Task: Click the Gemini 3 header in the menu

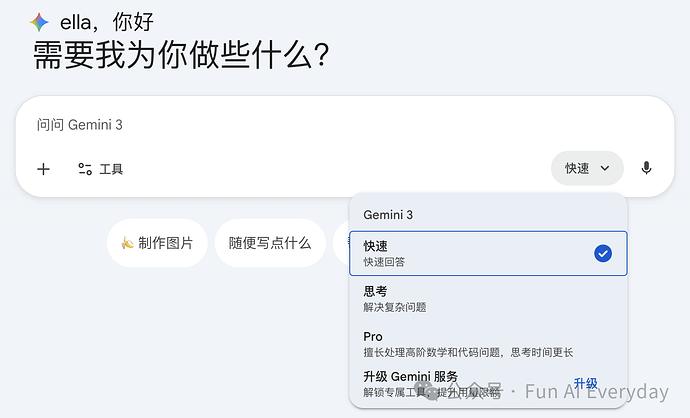Action: 388,214
